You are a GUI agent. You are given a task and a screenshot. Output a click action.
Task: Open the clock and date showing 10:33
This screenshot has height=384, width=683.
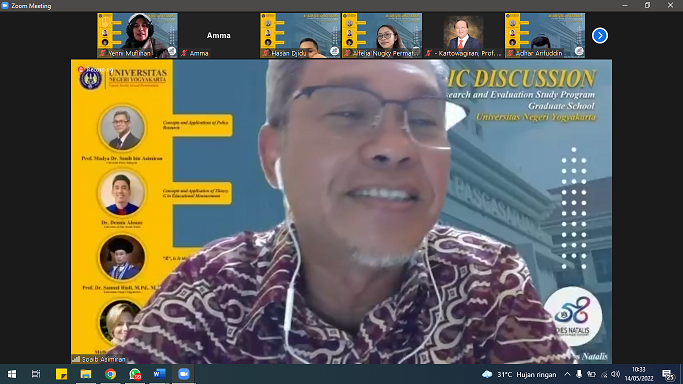click(x=639, y=374)
